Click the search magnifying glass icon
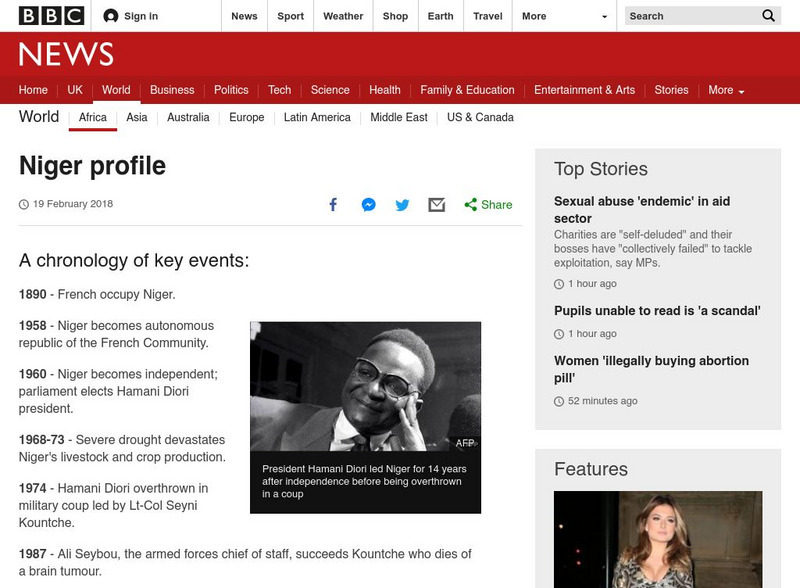Viewport: 800px width, 588px height. (x=768, y=16)
